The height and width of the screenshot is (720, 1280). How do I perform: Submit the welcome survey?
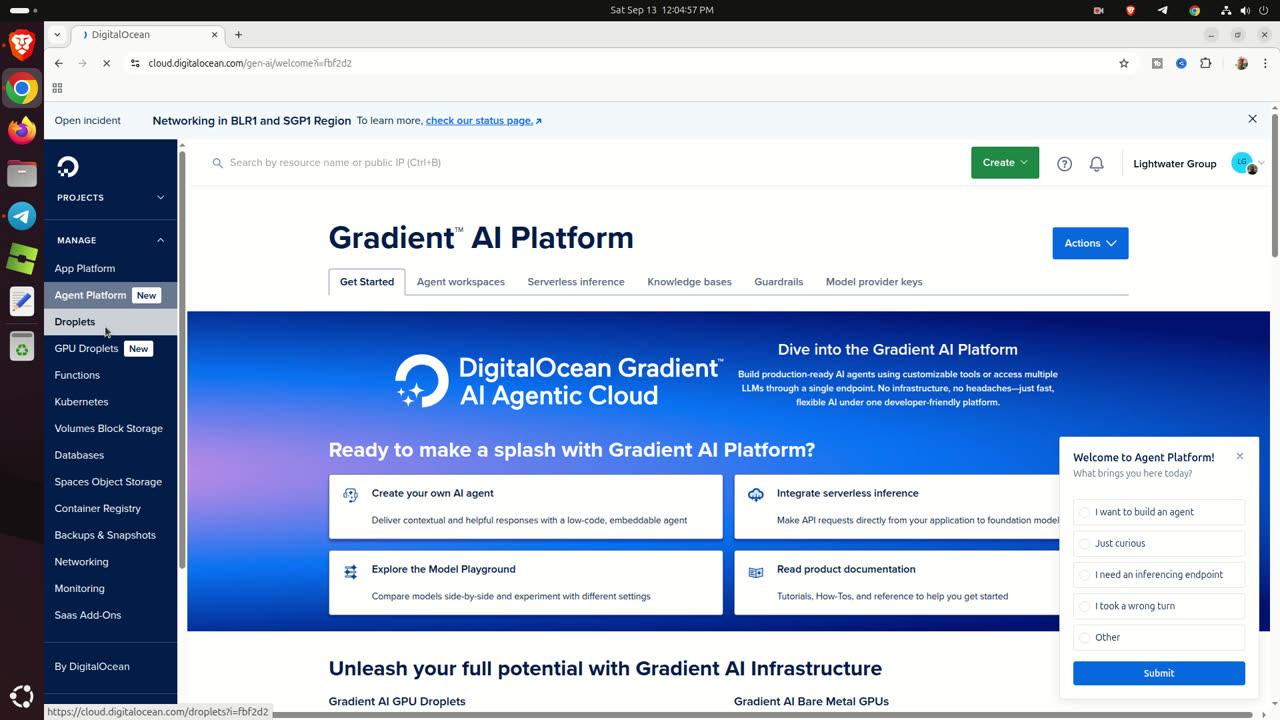(1159, 673)
